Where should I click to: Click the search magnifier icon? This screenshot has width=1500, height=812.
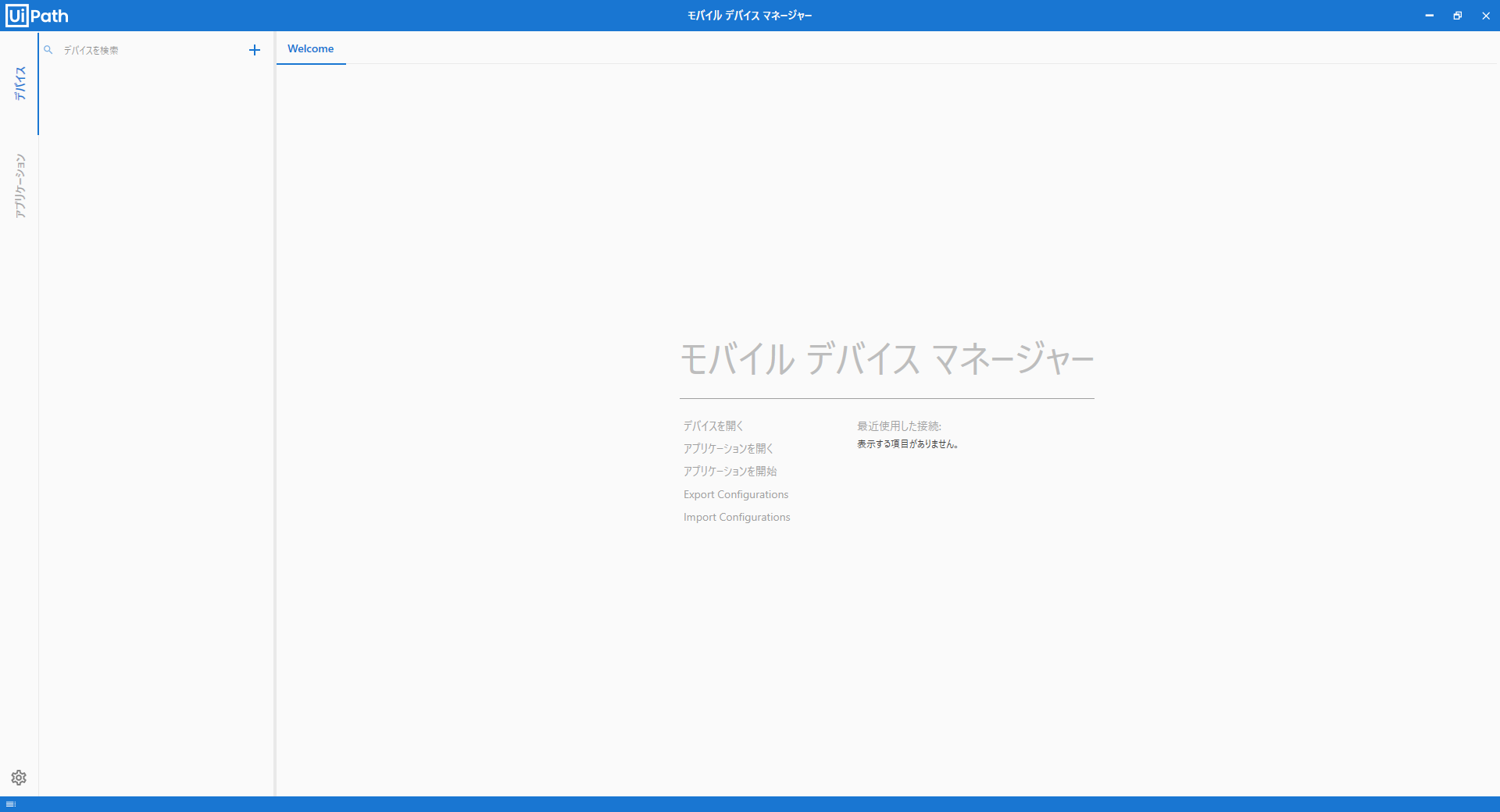click(48, 50)
